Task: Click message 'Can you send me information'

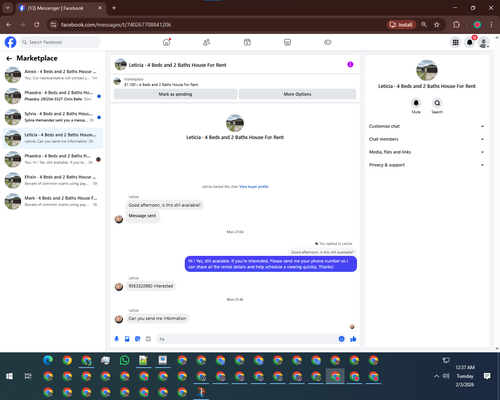Action: [x=157, y=318]
